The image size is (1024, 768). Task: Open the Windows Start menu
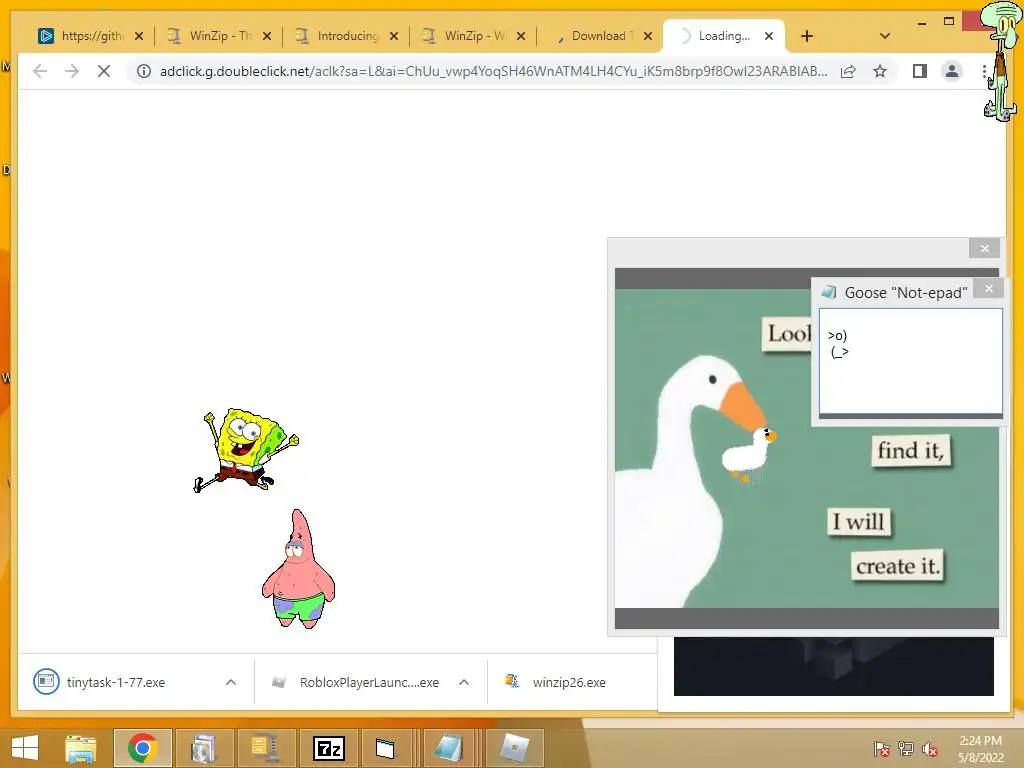coord(25,748)
